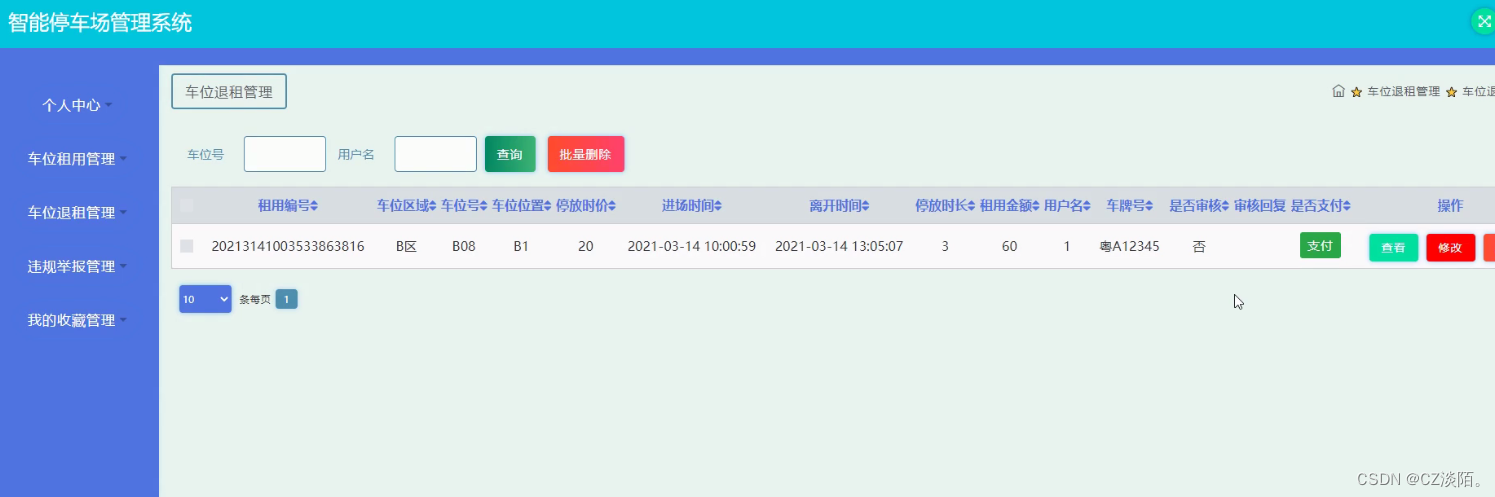Click rental number 20213141003533863816 cell

point(288,246)
